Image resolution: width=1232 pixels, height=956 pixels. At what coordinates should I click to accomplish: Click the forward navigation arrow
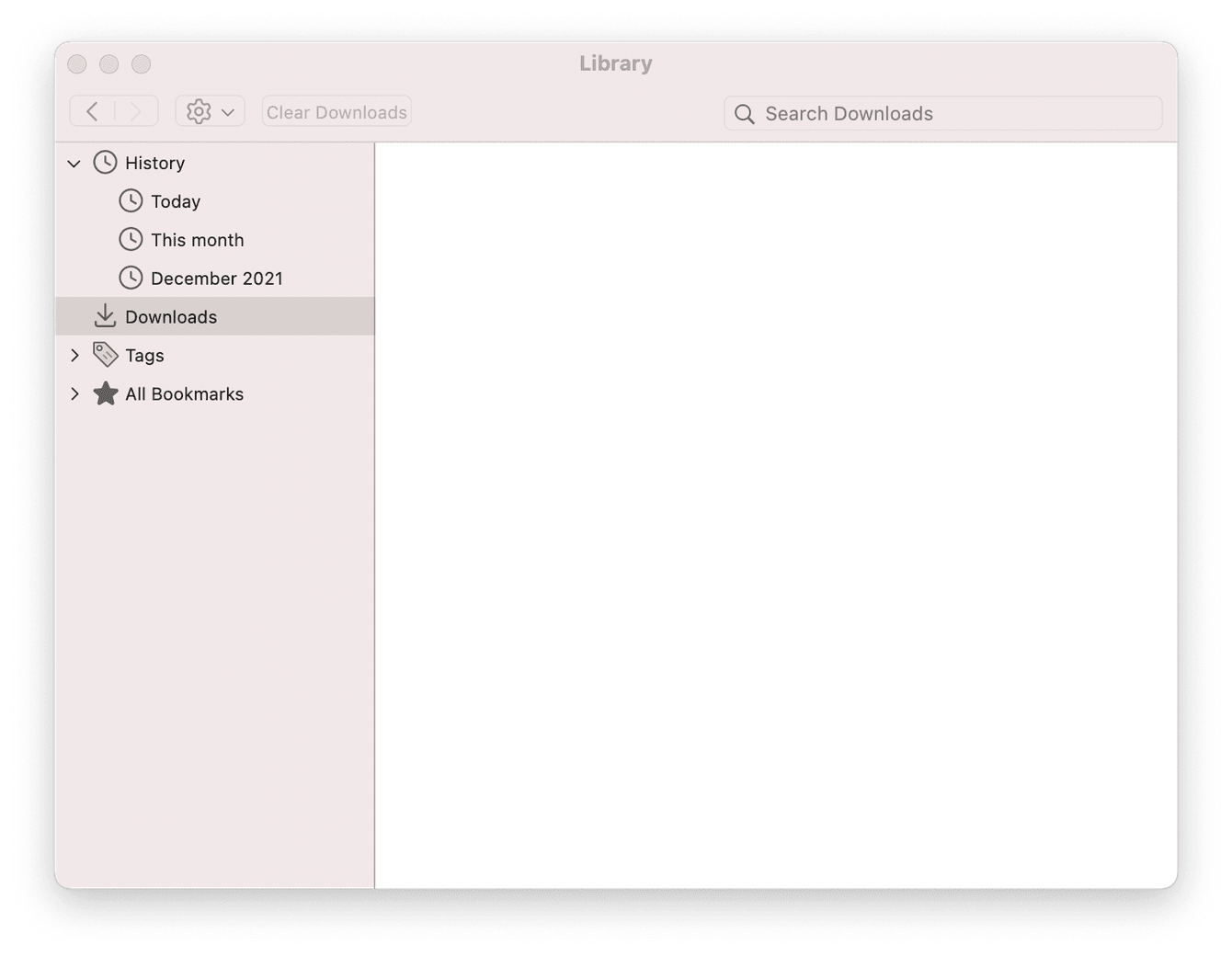136,110
